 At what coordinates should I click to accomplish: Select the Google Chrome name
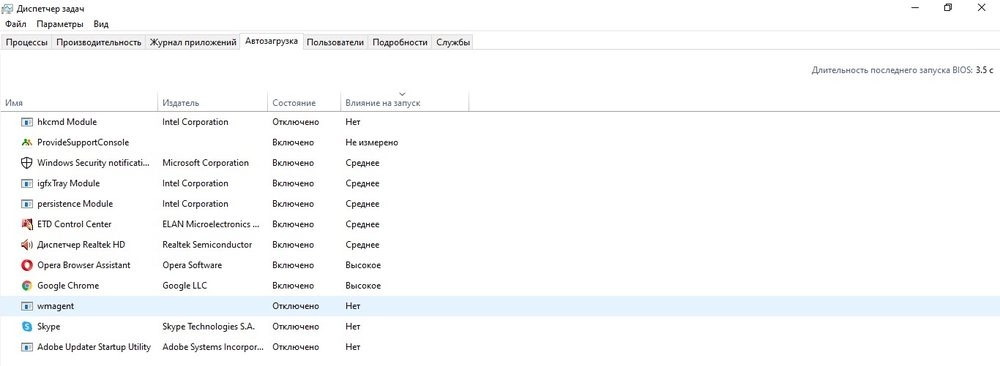click(68, 285)
